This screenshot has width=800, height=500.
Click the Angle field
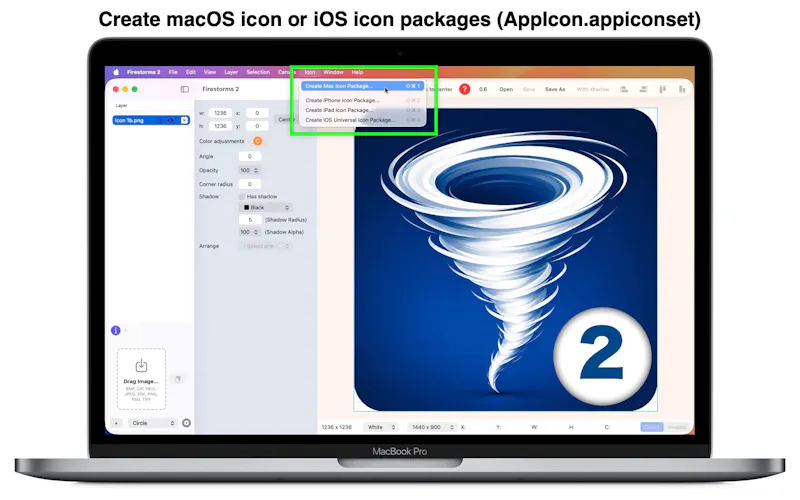[249, 157]
